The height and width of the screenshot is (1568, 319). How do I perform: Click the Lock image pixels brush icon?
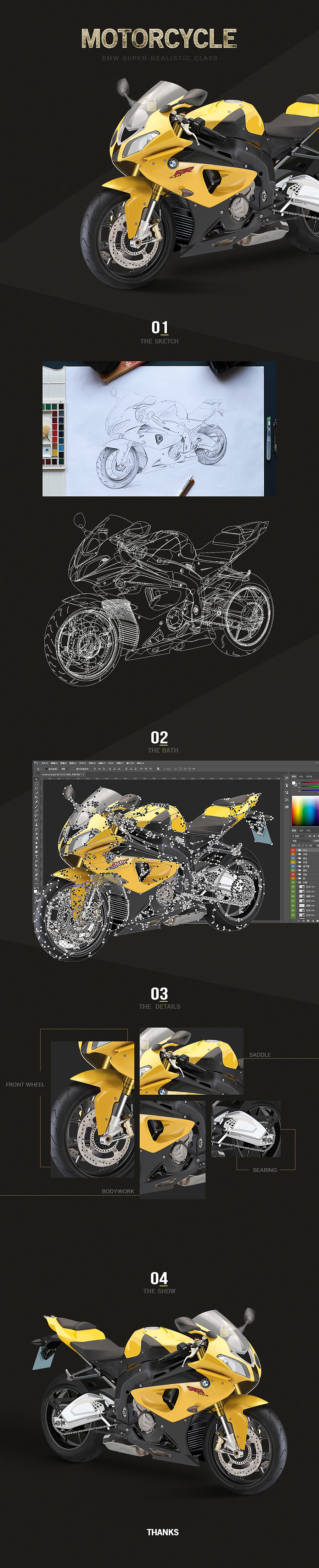click(303, 846)
